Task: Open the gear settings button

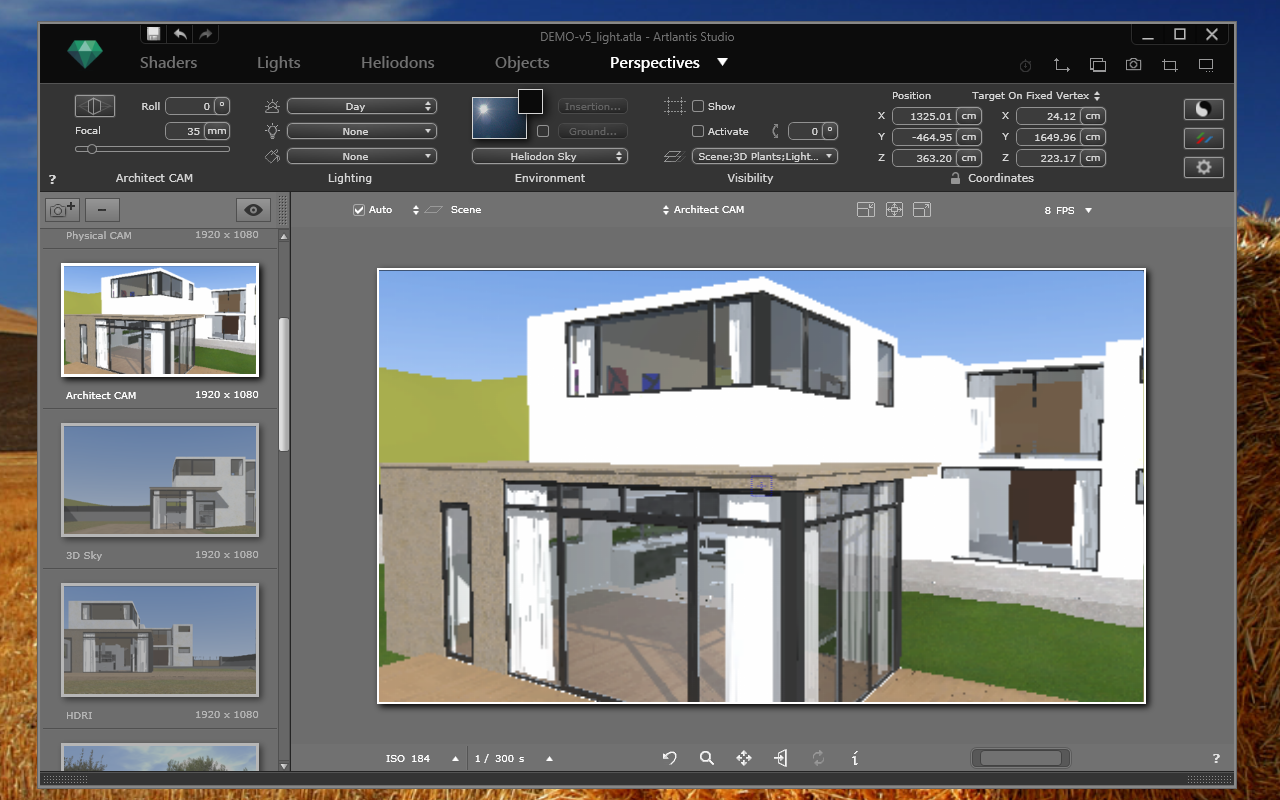Action: tap(1203, 167)
